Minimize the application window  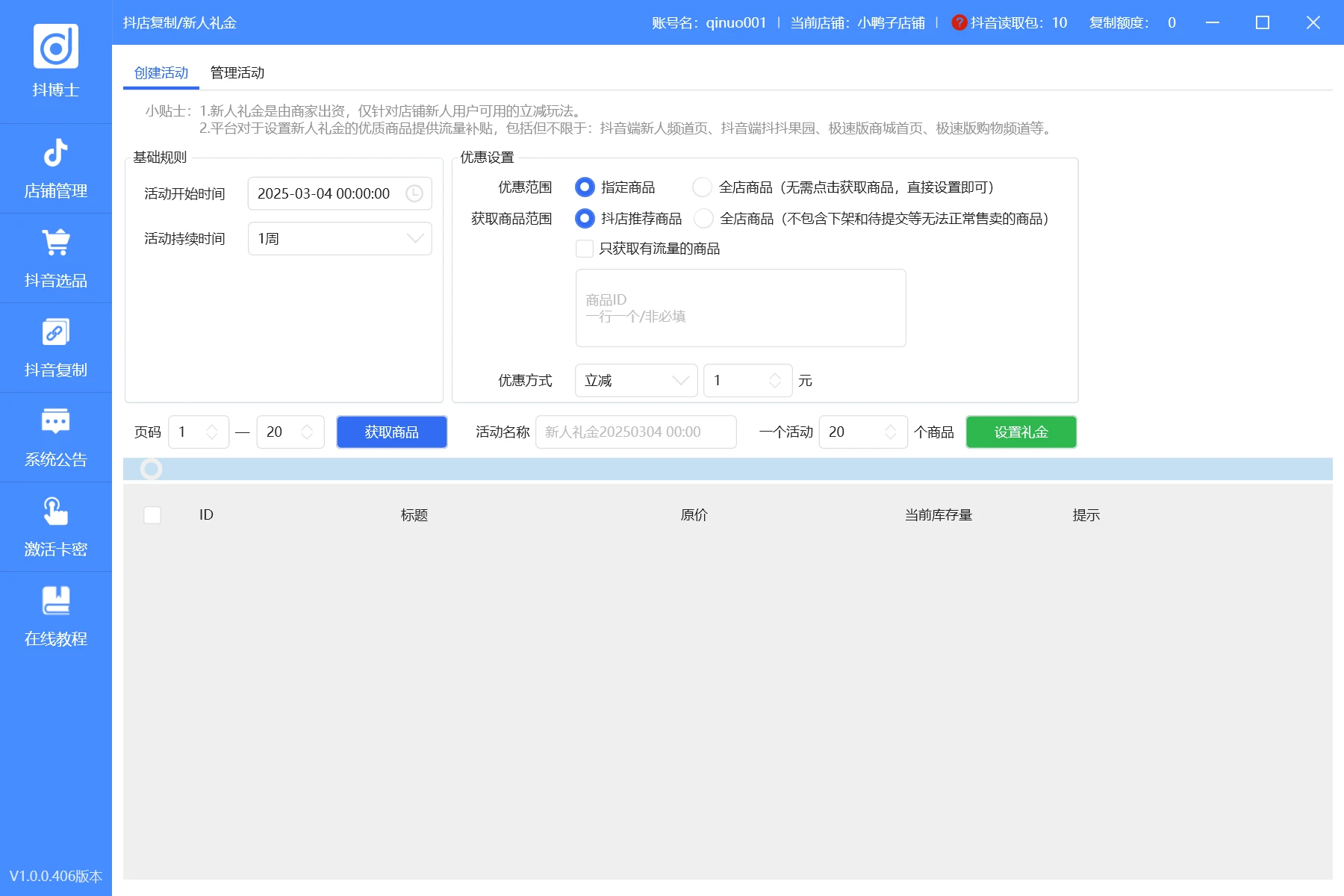pos(1213,22)
